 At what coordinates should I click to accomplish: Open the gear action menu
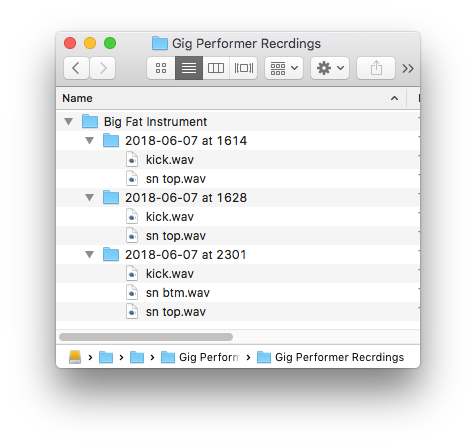click(x=330, y=68)
